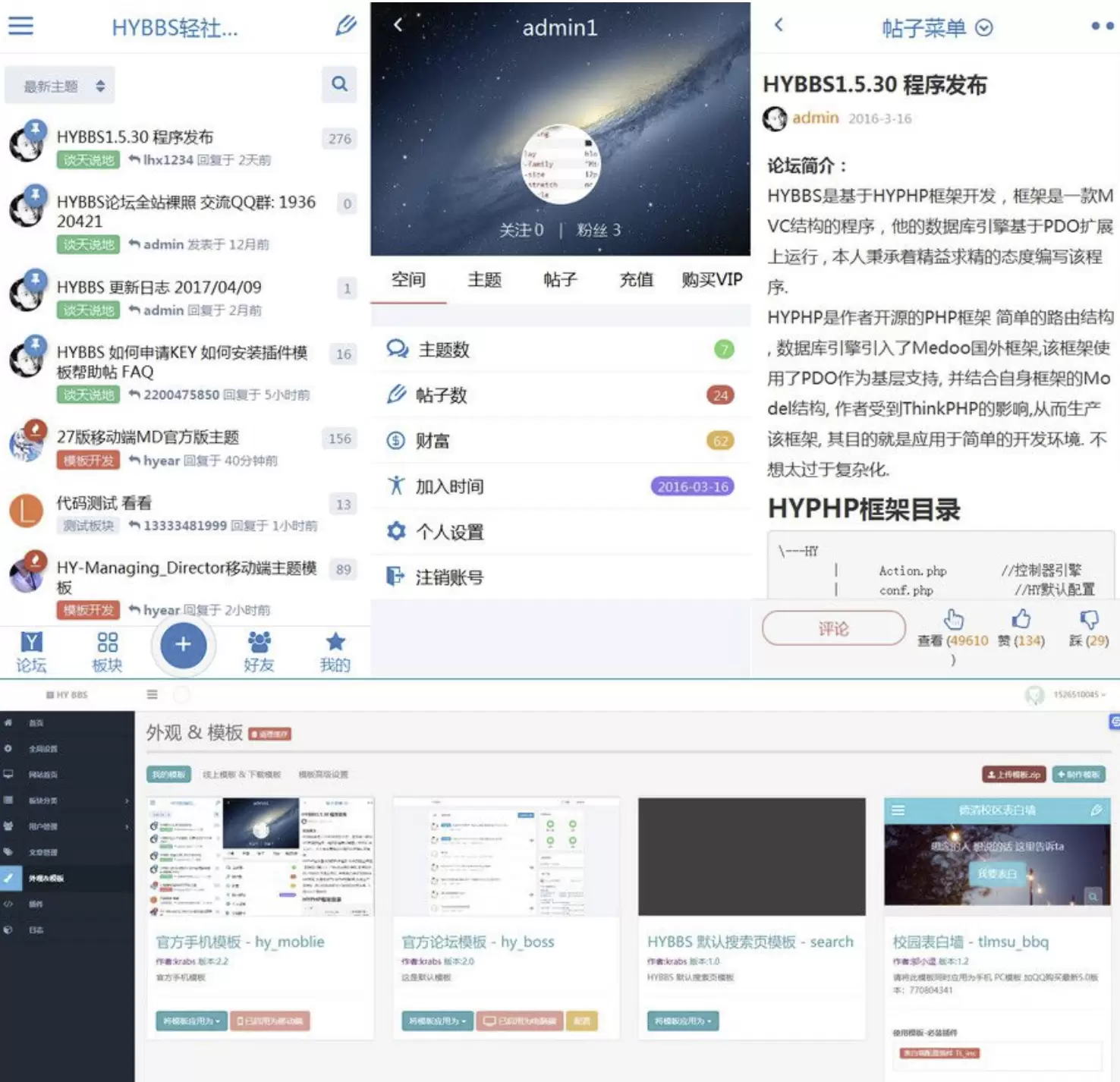
Task: Open 网站首页 in admin sidebar
Action: (67, 775)
